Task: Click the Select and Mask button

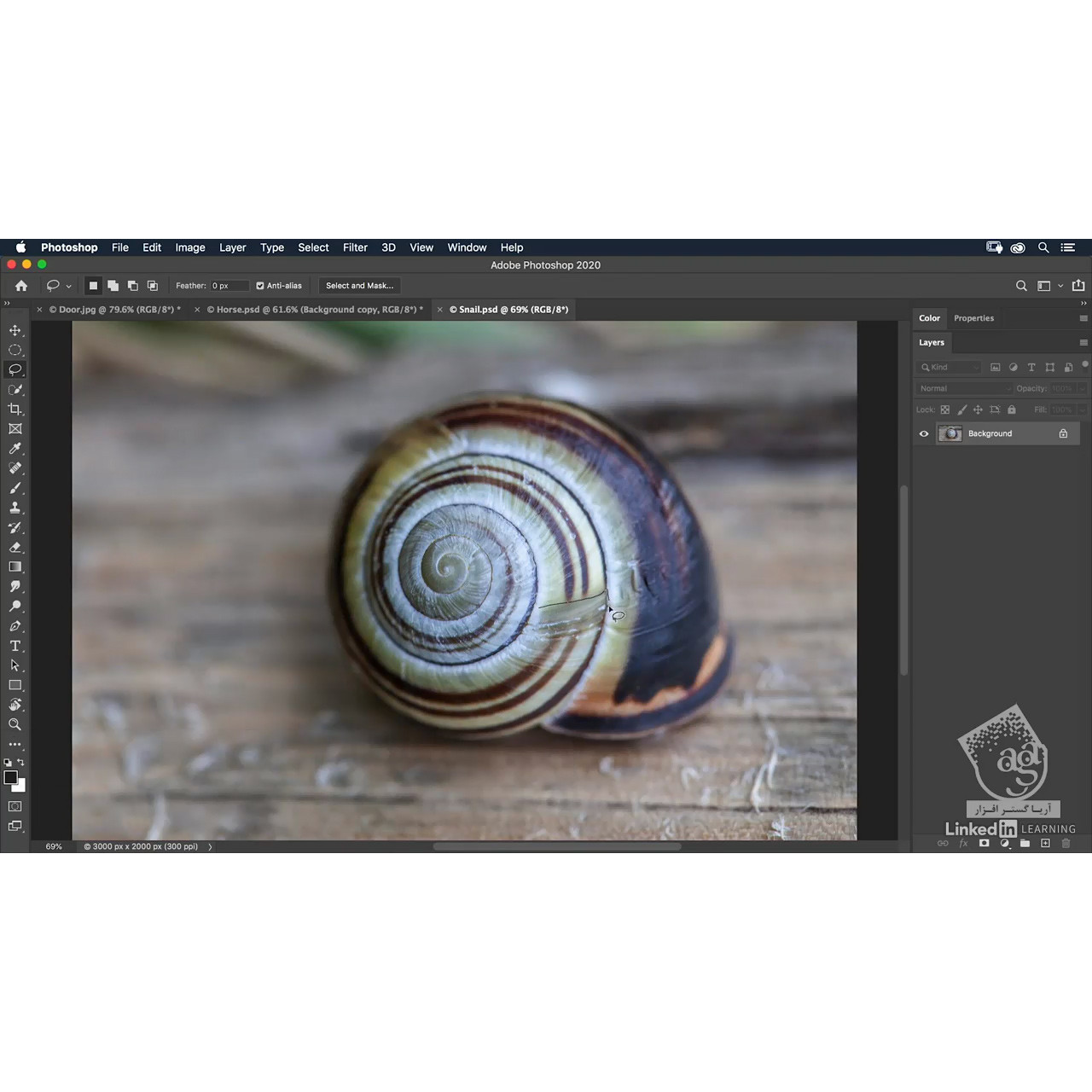Action: 359,286
